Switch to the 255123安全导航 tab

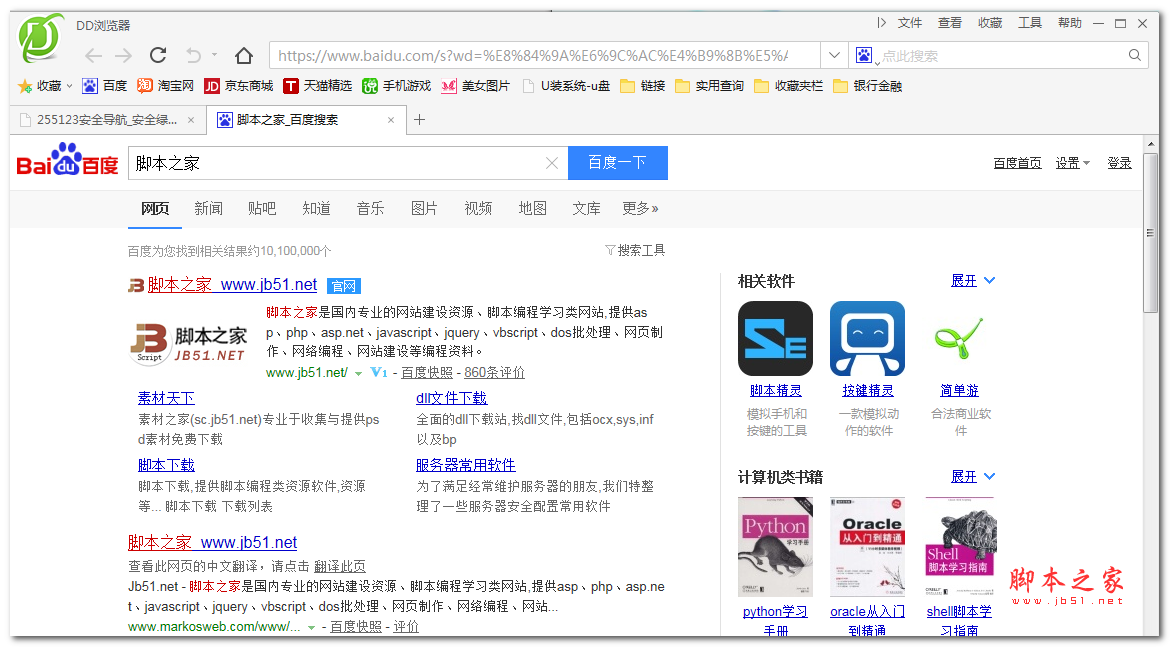[x=107, y=119]
